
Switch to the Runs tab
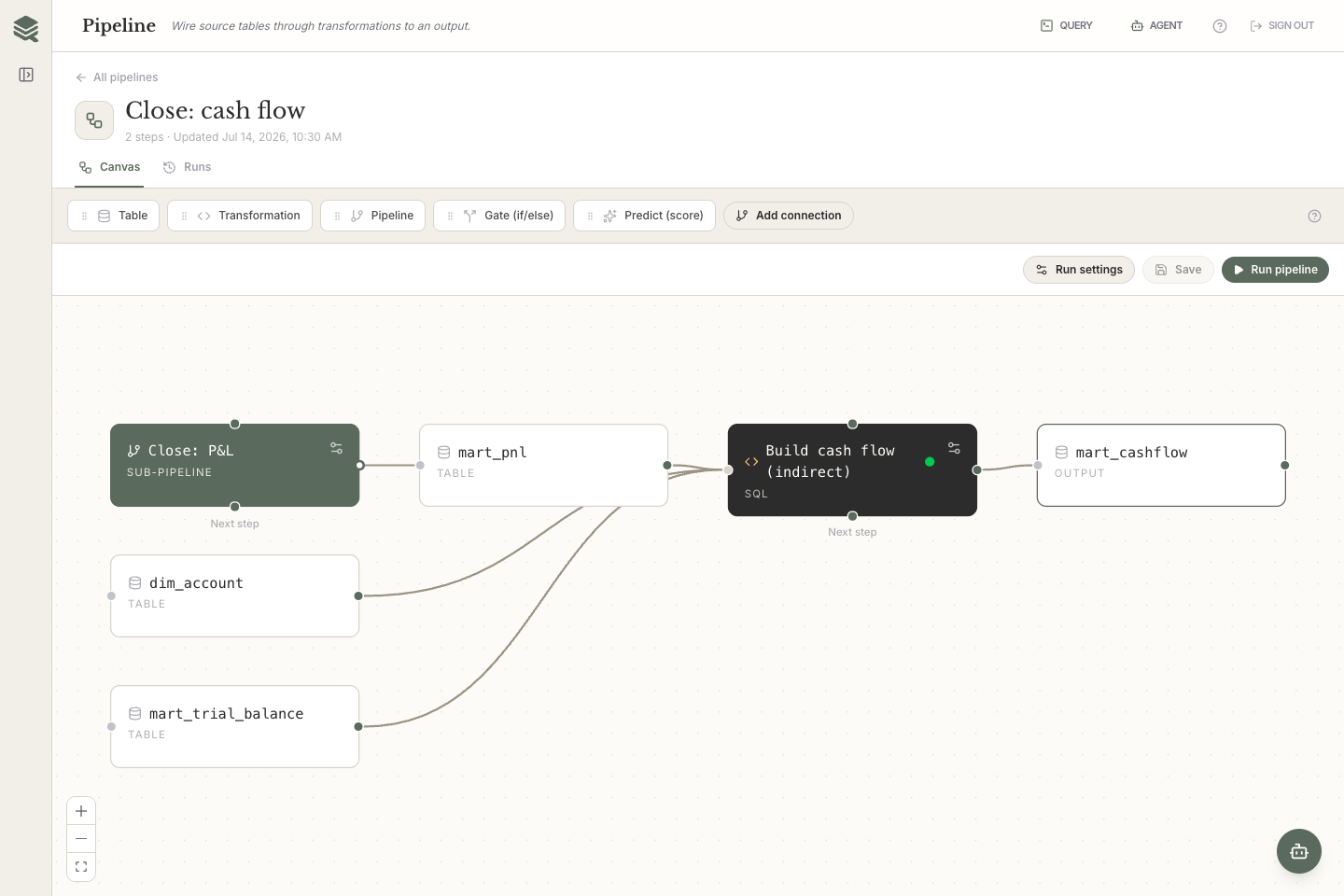187,167
